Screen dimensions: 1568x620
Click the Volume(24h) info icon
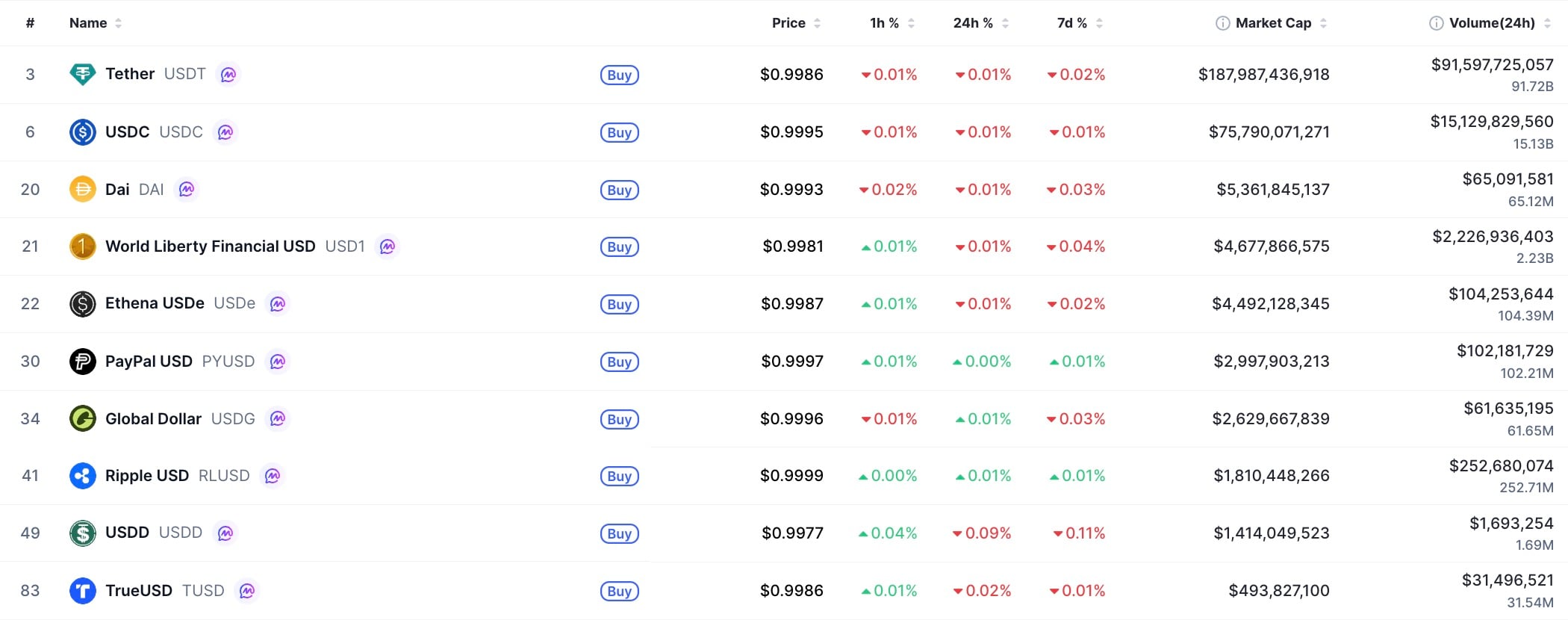pos(1436,23)
